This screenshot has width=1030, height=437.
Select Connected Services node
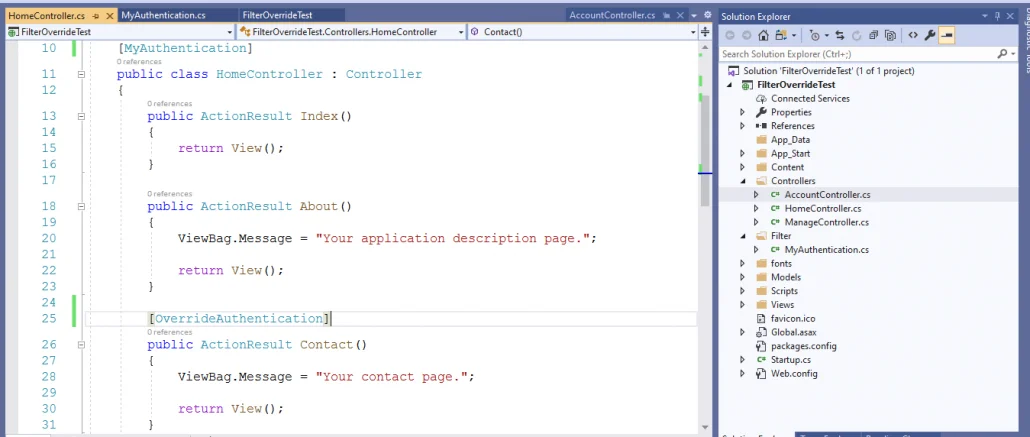tap(810, 99)
